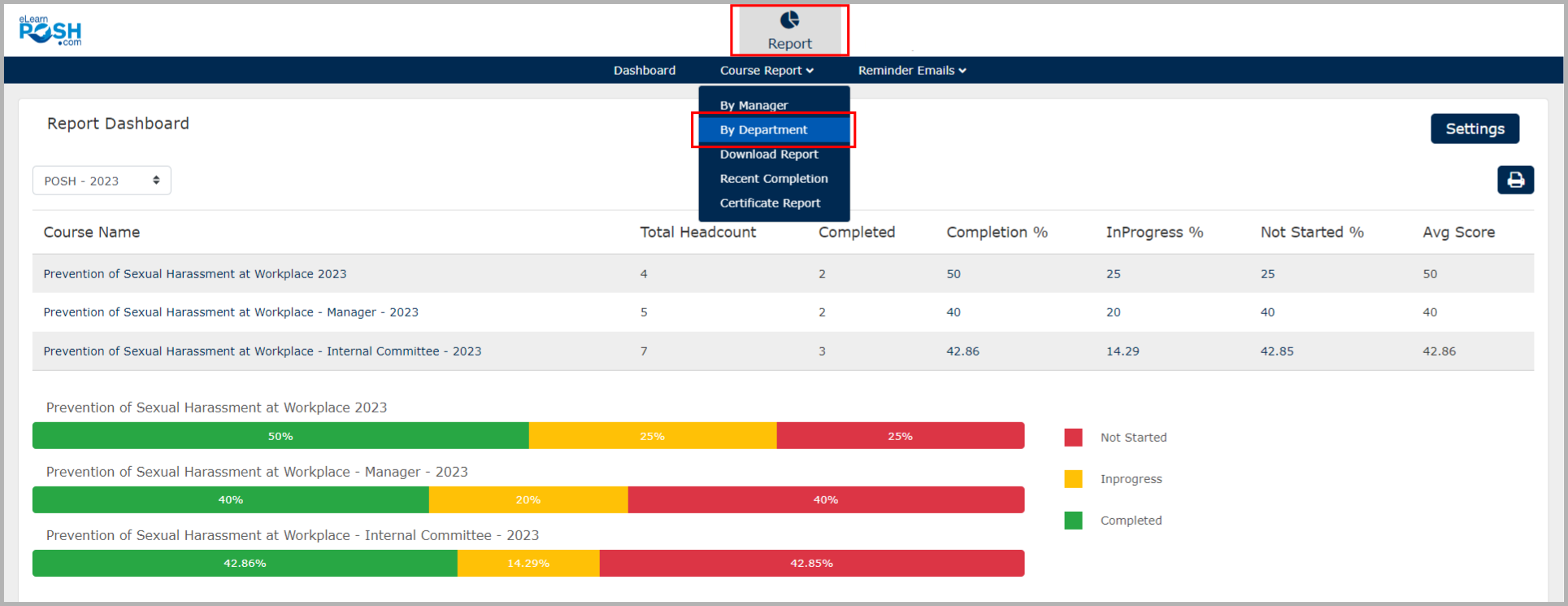
Task: Click the green Completed legend swatch
Action: pyautogui.click(x=1073, y=521)
